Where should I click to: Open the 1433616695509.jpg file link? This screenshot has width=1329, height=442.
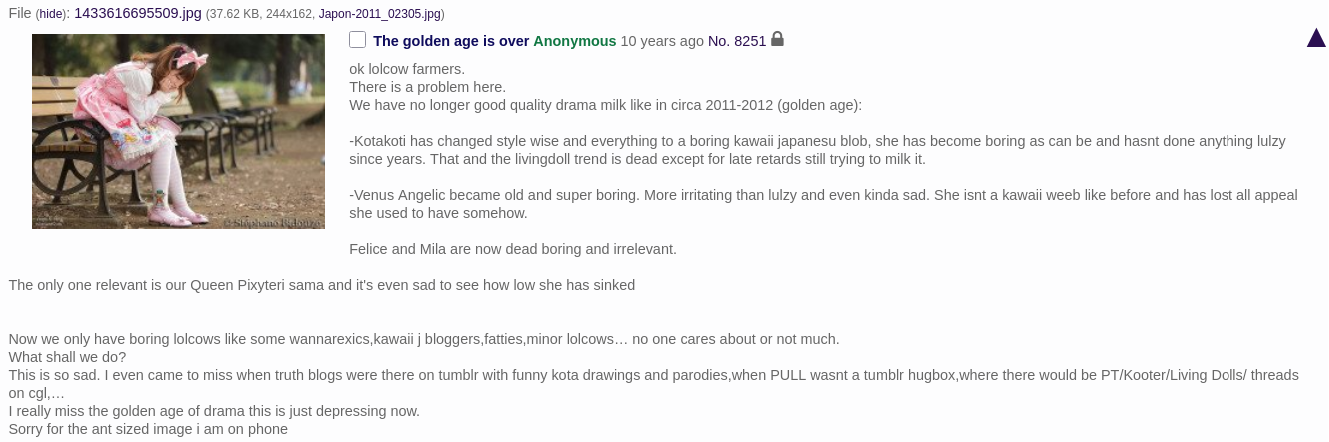[x=138, y=13]
